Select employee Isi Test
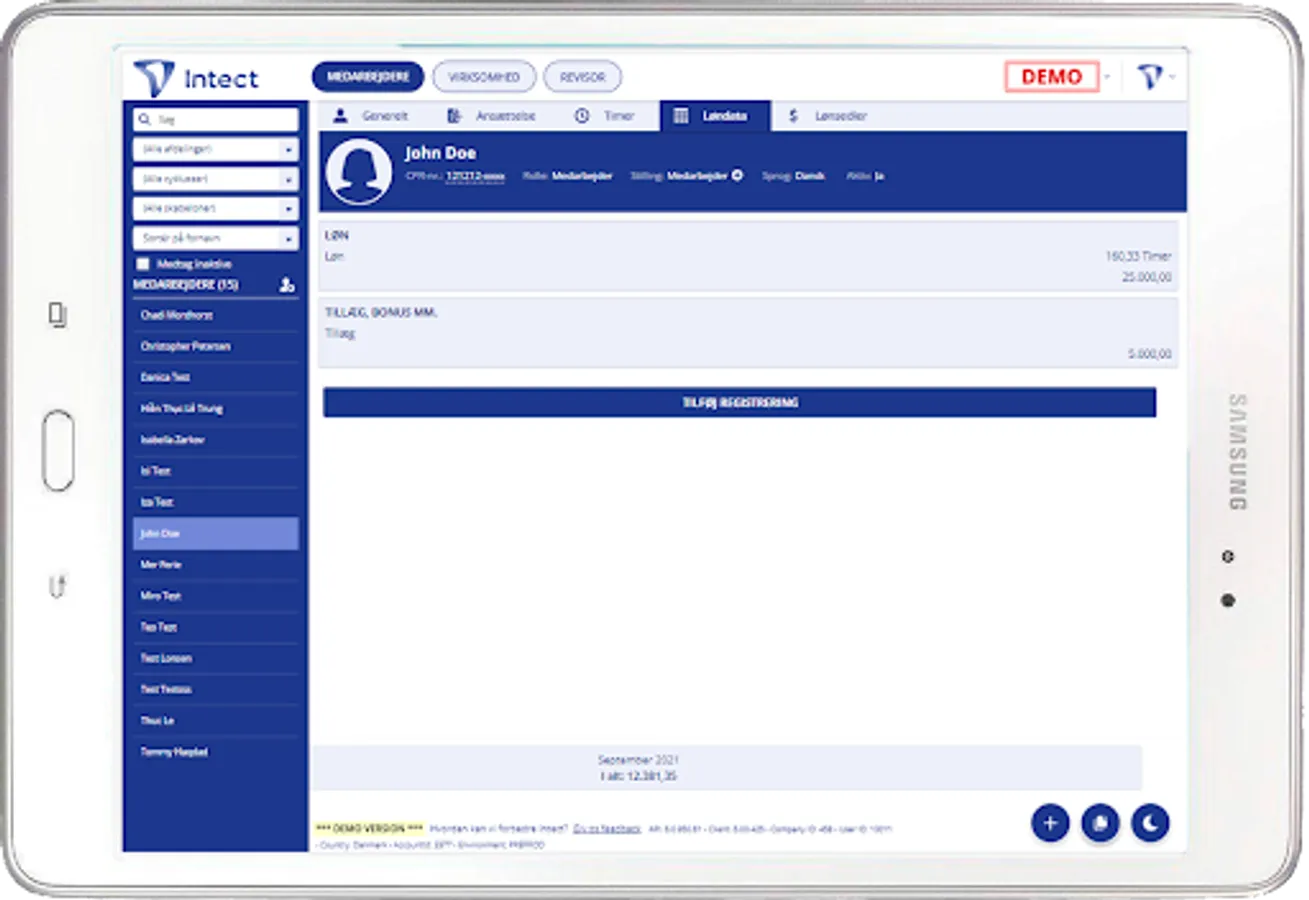This screenshot has width=1309, height=900. coord(215,470)
